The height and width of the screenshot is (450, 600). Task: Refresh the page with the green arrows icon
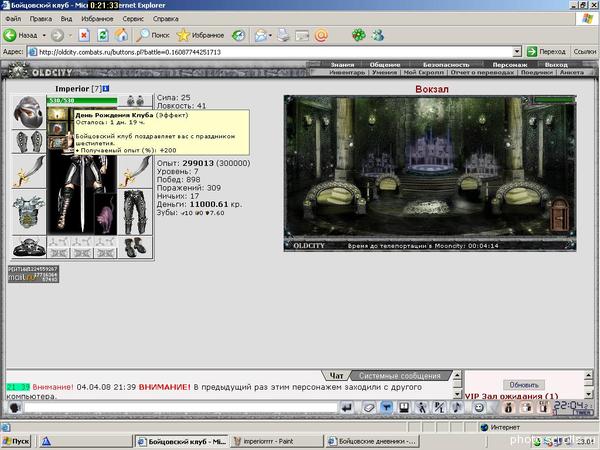pyautogui.click(x=103, y=36)
